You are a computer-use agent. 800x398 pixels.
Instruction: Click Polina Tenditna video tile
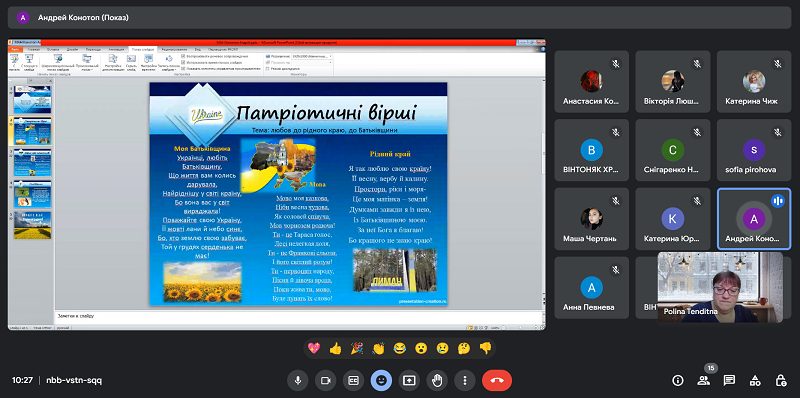(x=720, y=287)
